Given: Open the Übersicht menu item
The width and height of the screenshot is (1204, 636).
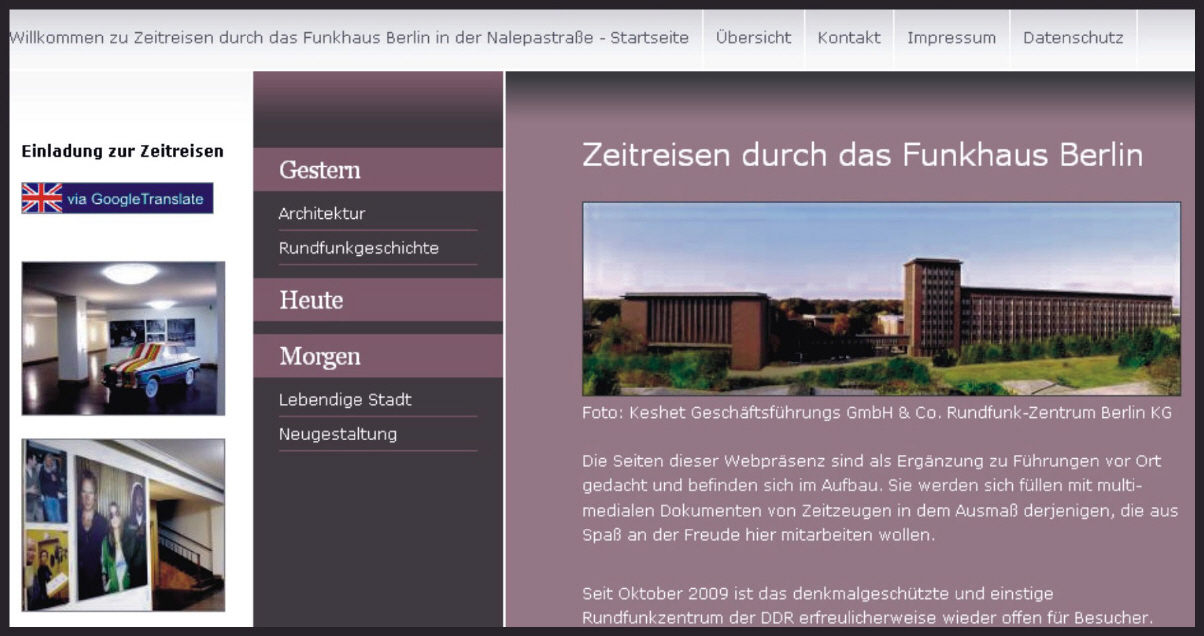Looking at the screenshot, I should pyautogui.click(x=753, y=38).
